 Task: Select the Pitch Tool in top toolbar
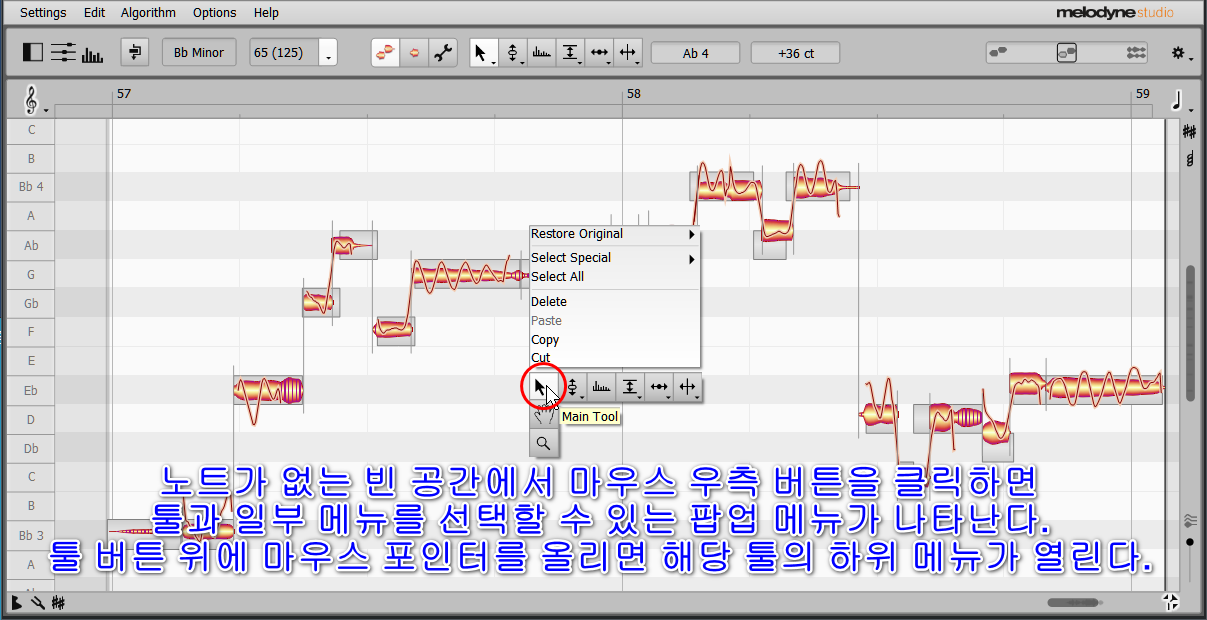tap(513, 53)
